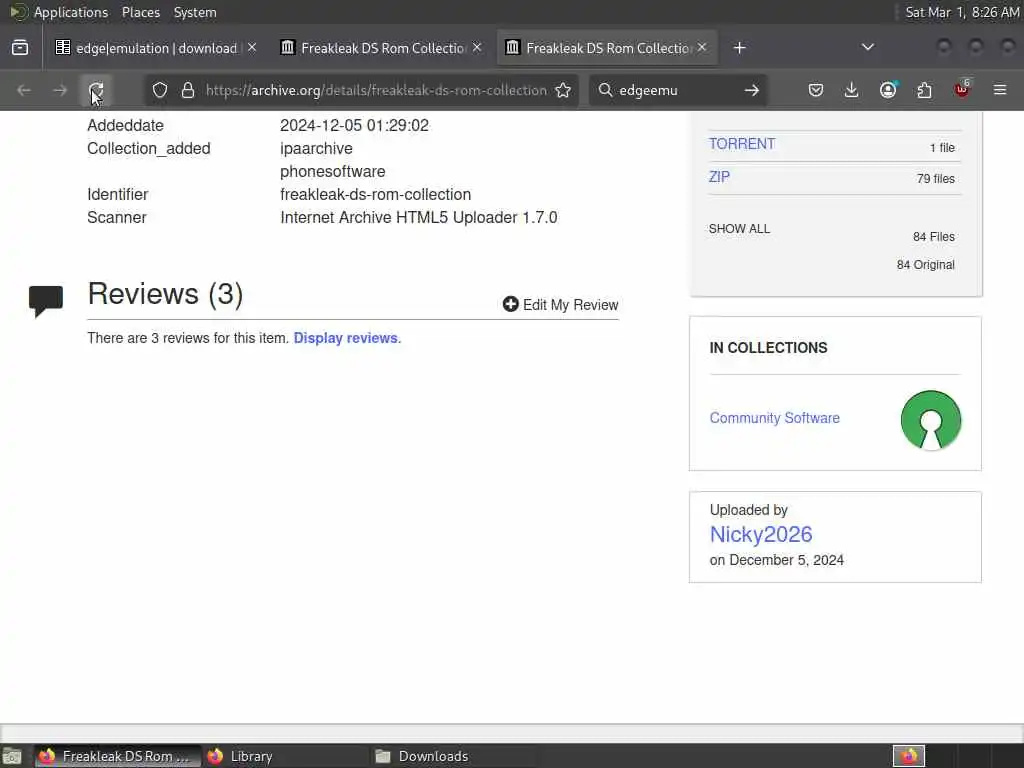Switch to the middle Freakleak DS Rom tab
The height and width of the screenshot is (768, 1024).
tap(382, 48)
